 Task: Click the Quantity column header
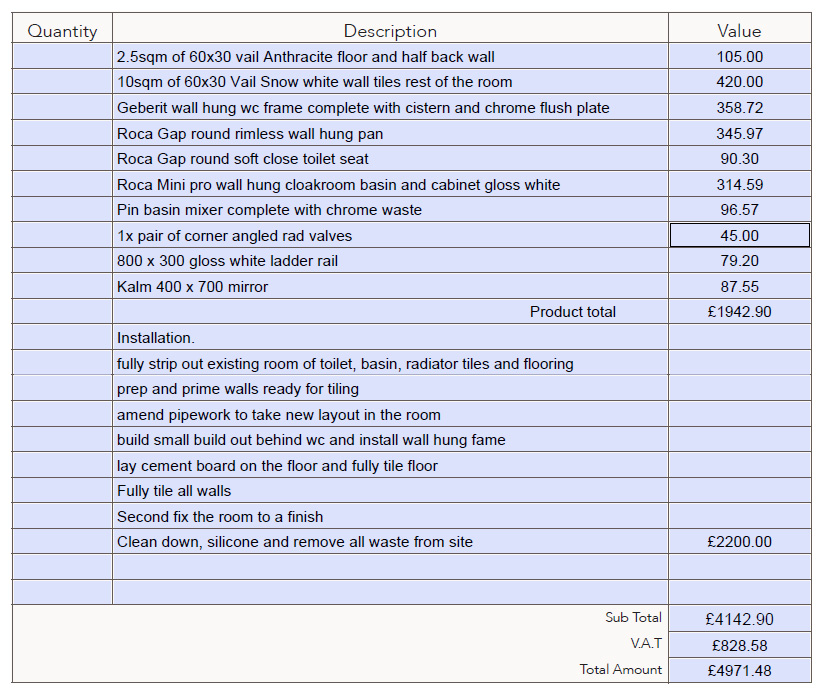coord(62,31)
